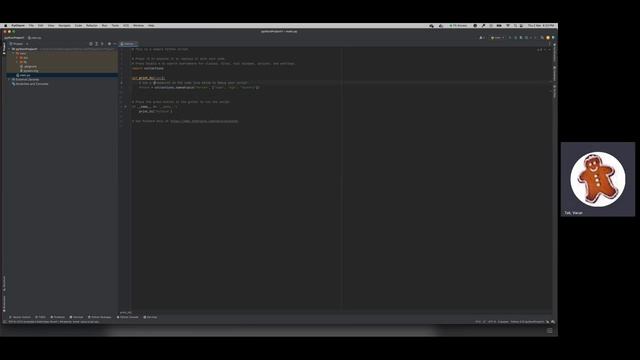Open the Problems tool window

tap(58, 317)
